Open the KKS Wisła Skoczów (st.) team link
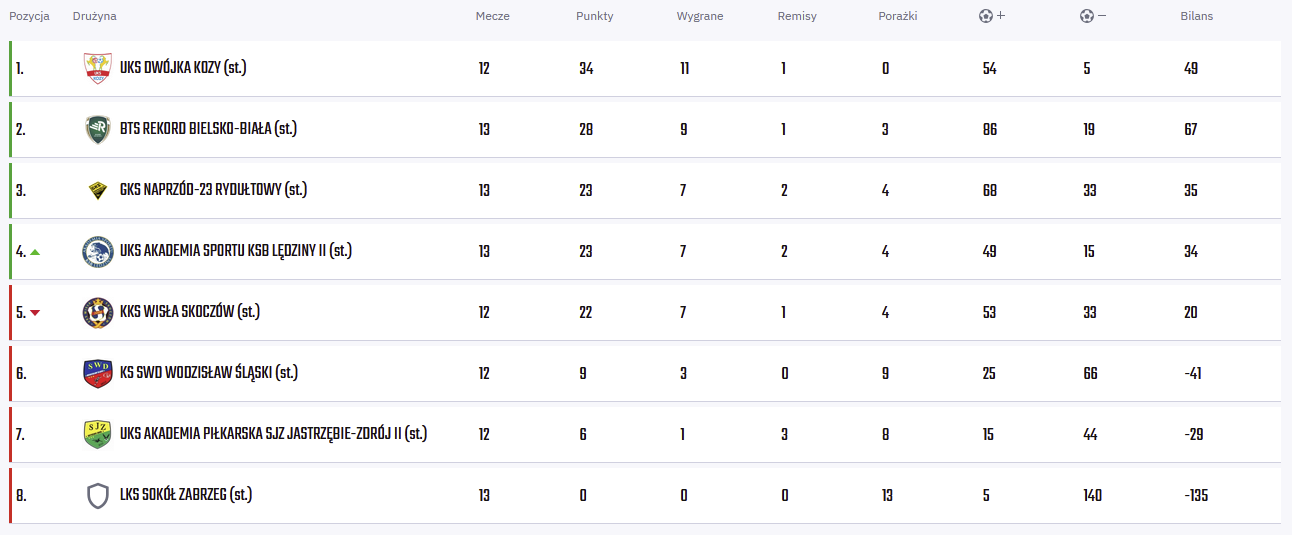Screen dimensions: 1292x535 point(189,312)
